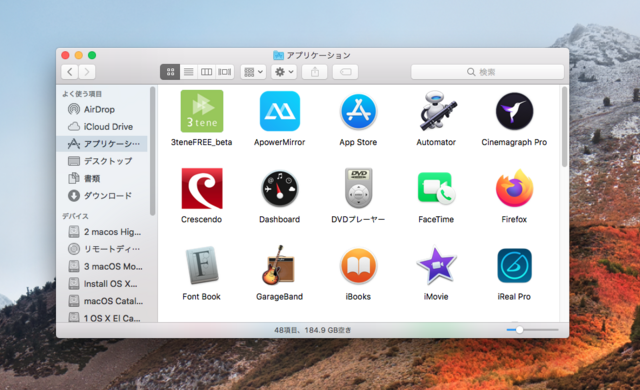Open デスクトップ in the sidebar
This screenshot has width=640, height=390.
[x=102, y=161]
